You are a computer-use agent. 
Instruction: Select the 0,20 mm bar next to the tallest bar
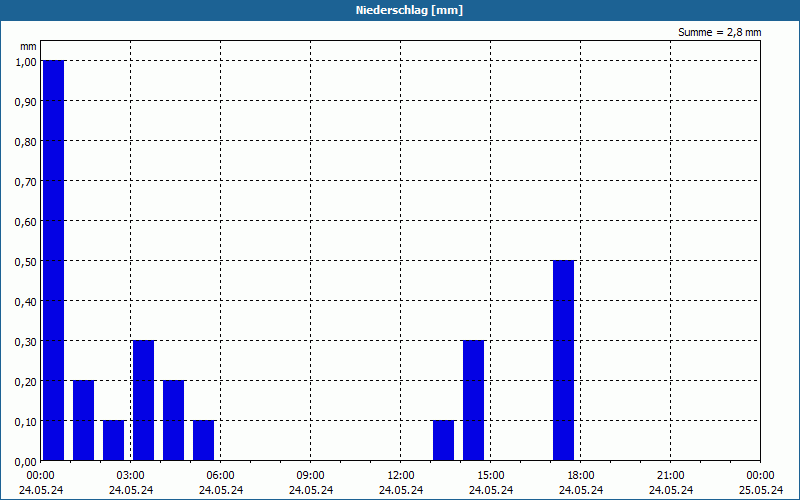coord(84,420)
